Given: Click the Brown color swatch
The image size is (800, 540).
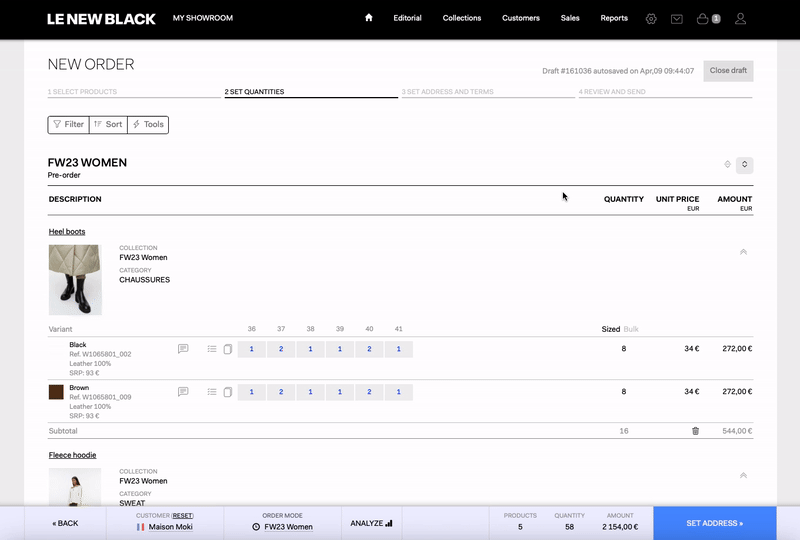Looking at the screenshot, I should (x=56, y=392).
